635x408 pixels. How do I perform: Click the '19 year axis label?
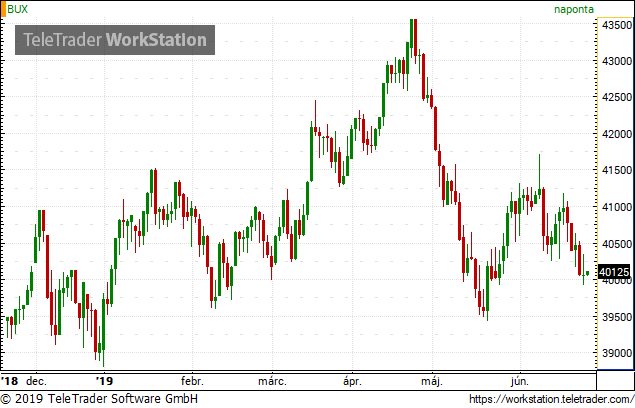104,381
